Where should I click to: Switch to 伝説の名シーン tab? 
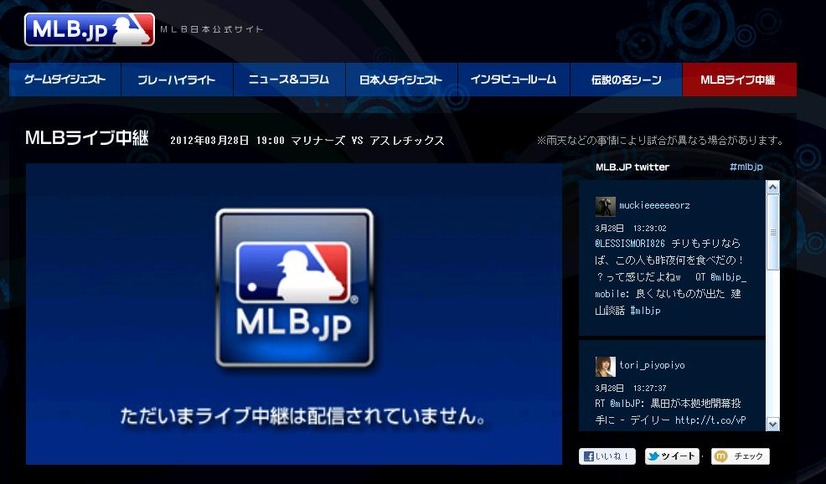[626, 80]
